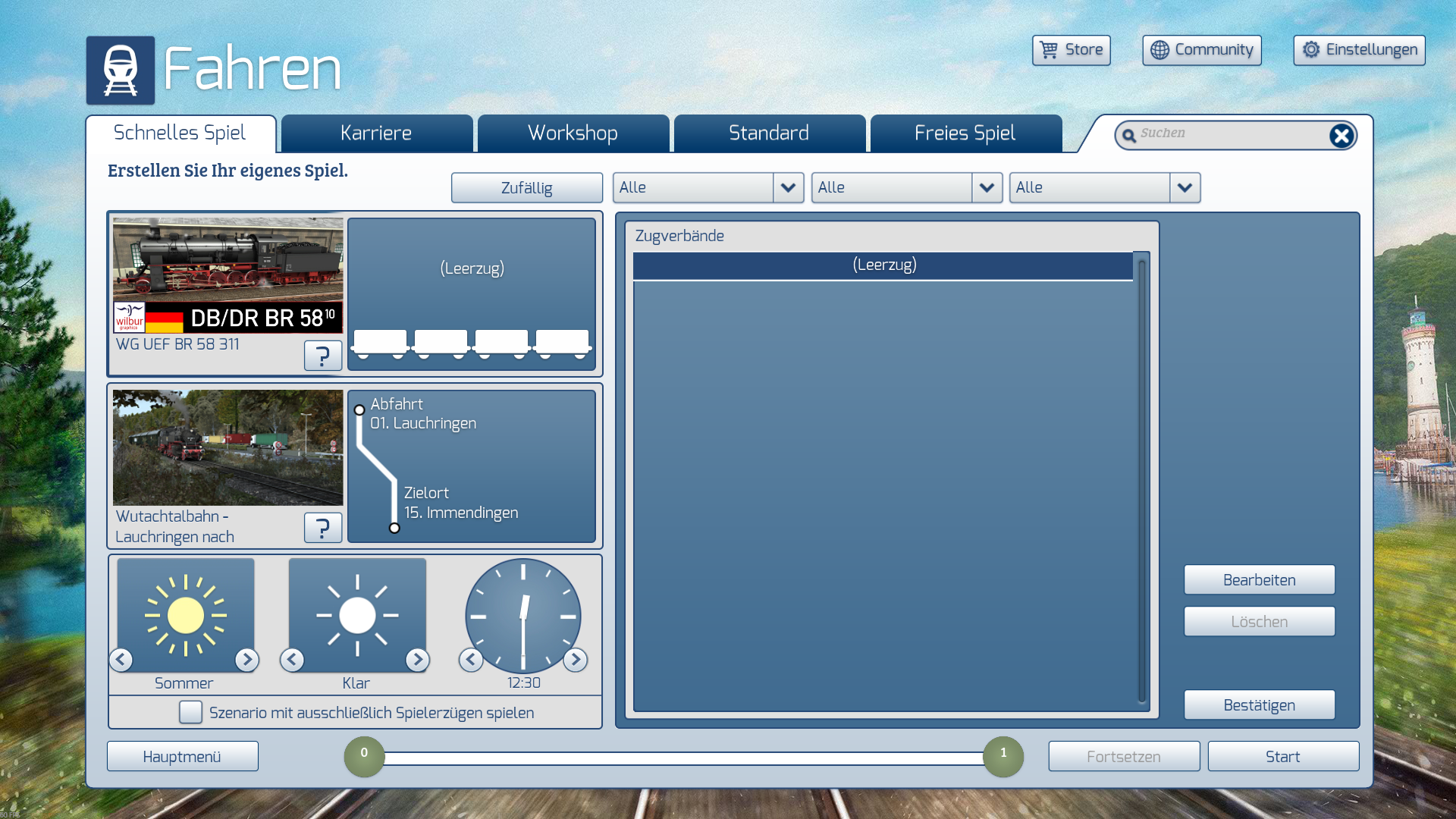Image resolution: width=1456 pixels, height=819 pixels.
Task: Clear the search box with X icon
Action: [1341, 136]
